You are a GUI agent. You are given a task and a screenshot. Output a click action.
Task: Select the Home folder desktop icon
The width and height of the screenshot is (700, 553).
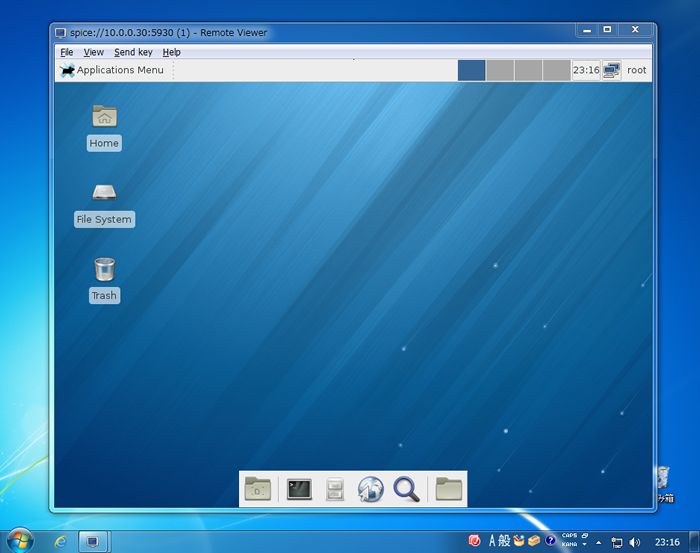[x=104, y=128]
